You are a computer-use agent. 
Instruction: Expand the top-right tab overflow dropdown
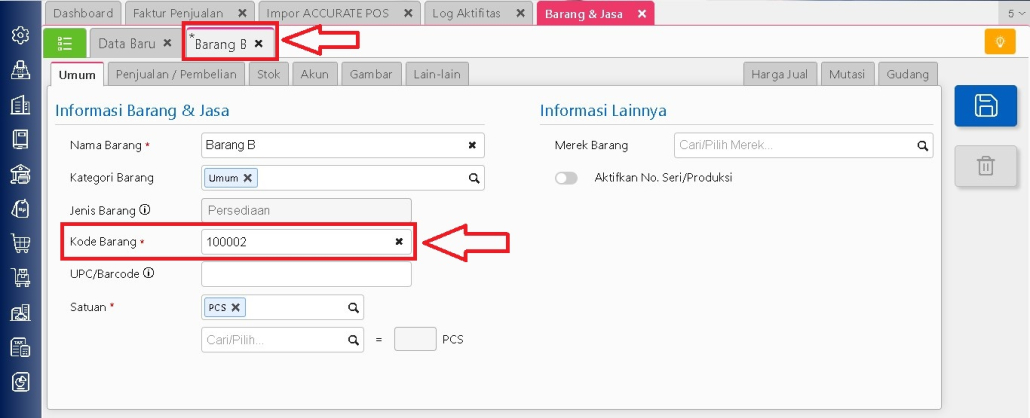[1015, 13]
